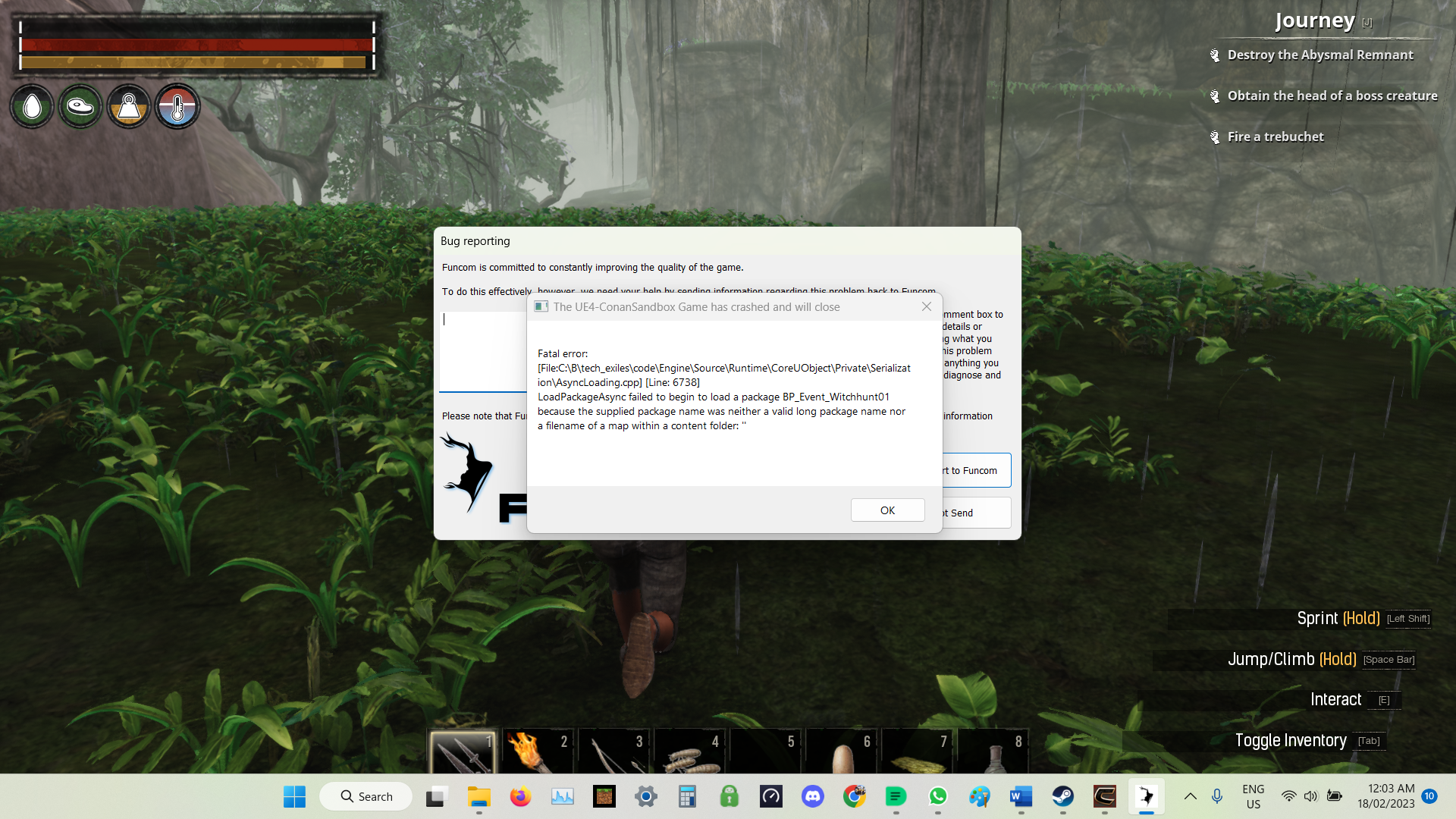
Task: Click the encumbrance weight status icon
Action: [x=129, y=107]
